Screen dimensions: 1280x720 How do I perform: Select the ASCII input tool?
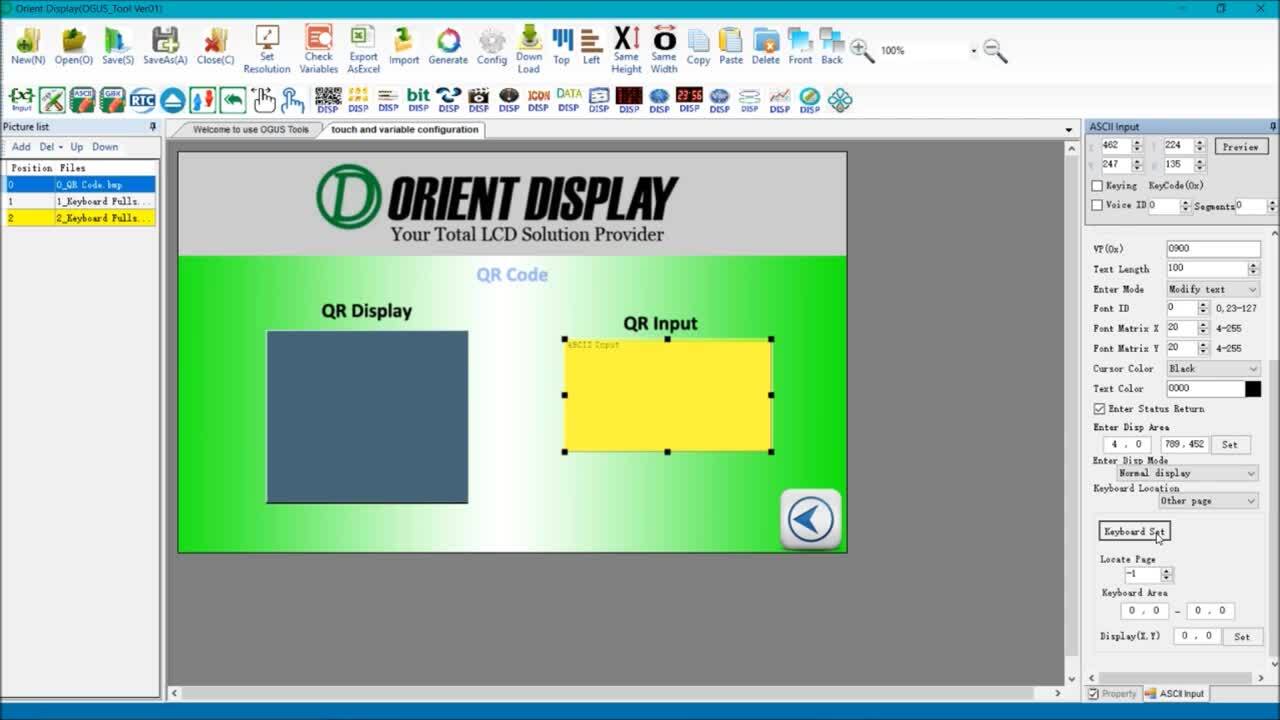(x=82, y=100)
